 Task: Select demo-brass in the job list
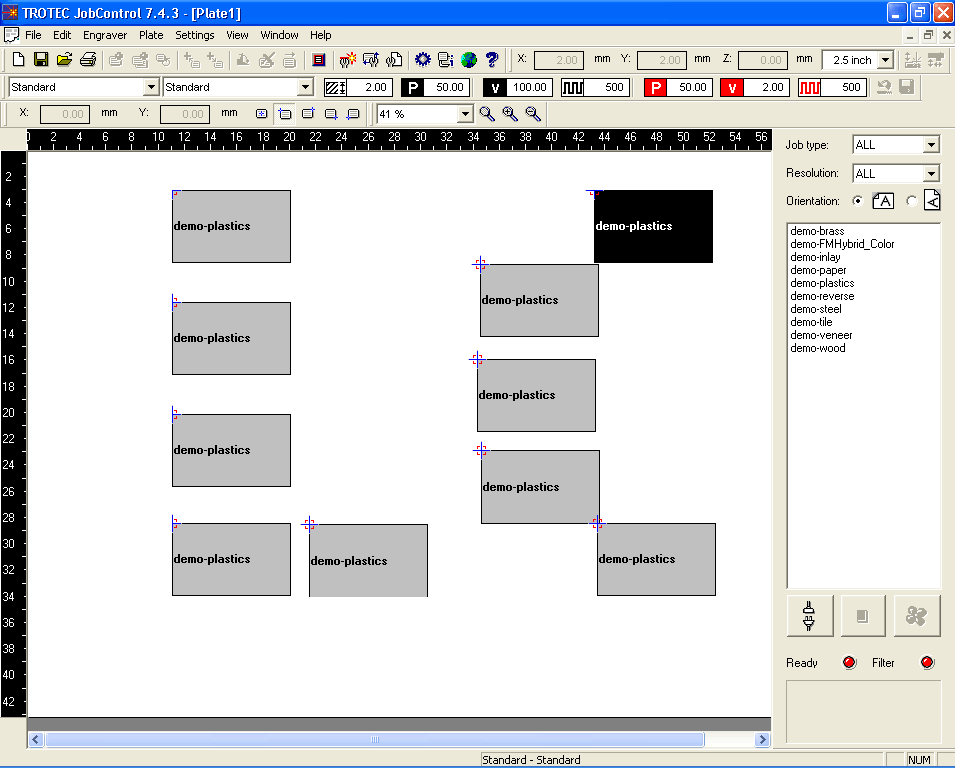817,231
